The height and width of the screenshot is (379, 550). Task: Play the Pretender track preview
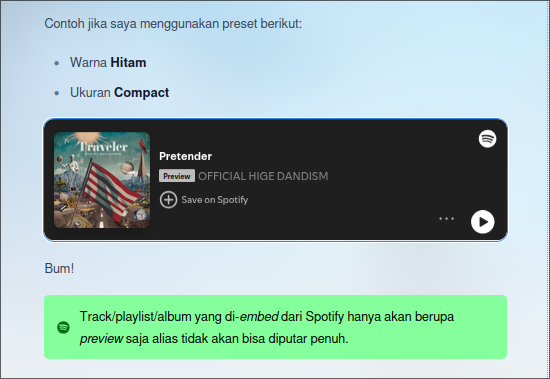(483, 222)
